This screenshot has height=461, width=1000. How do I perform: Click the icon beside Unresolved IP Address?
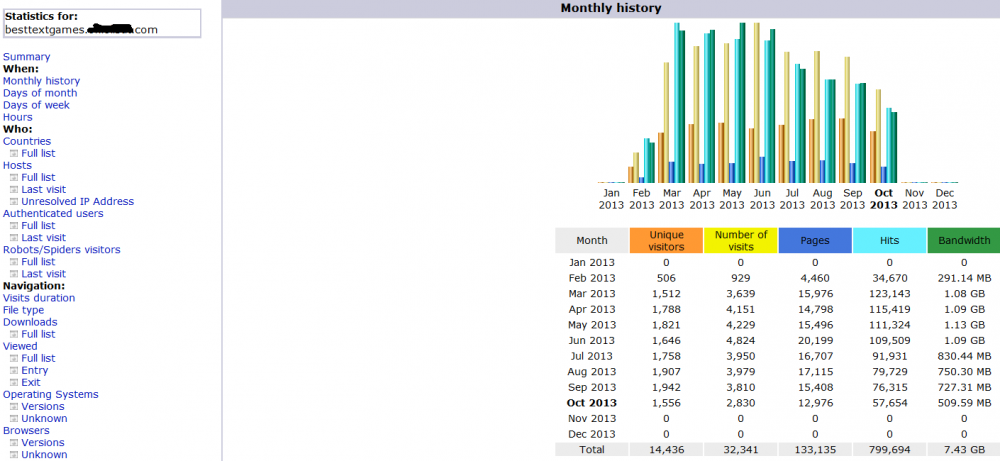coord(13,202)
